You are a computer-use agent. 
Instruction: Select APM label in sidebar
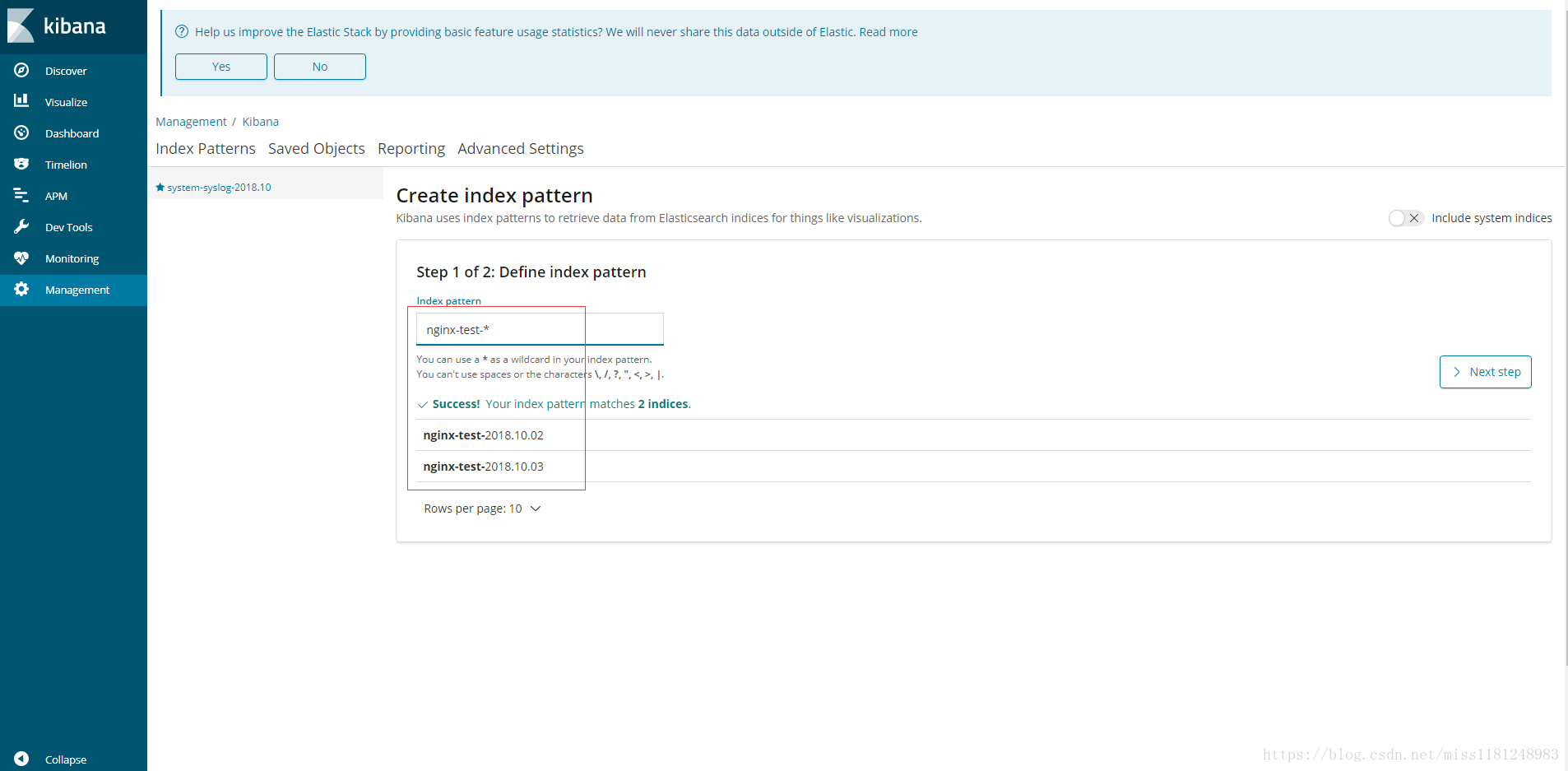coord(56,196)
